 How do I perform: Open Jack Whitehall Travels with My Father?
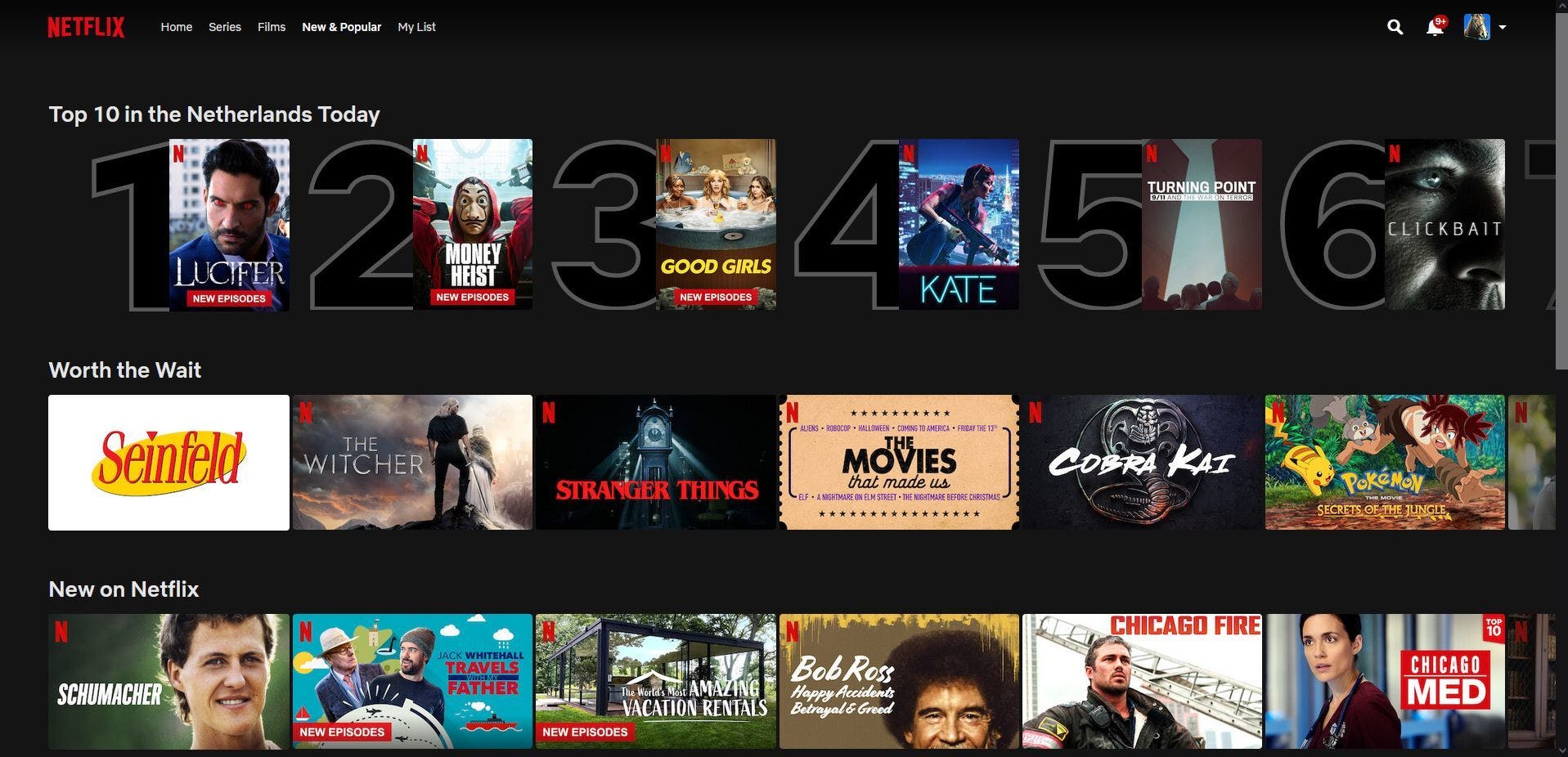(x=412, y=682)
